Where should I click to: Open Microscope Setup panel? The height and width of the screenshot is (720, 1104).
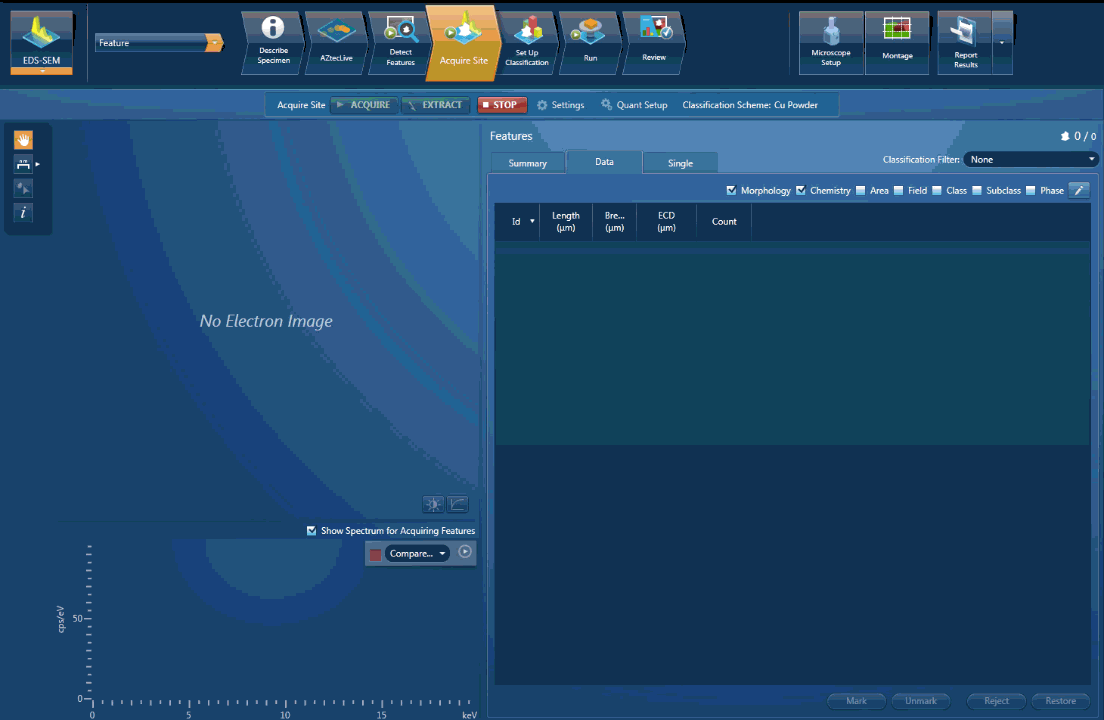tap(831, 43)
